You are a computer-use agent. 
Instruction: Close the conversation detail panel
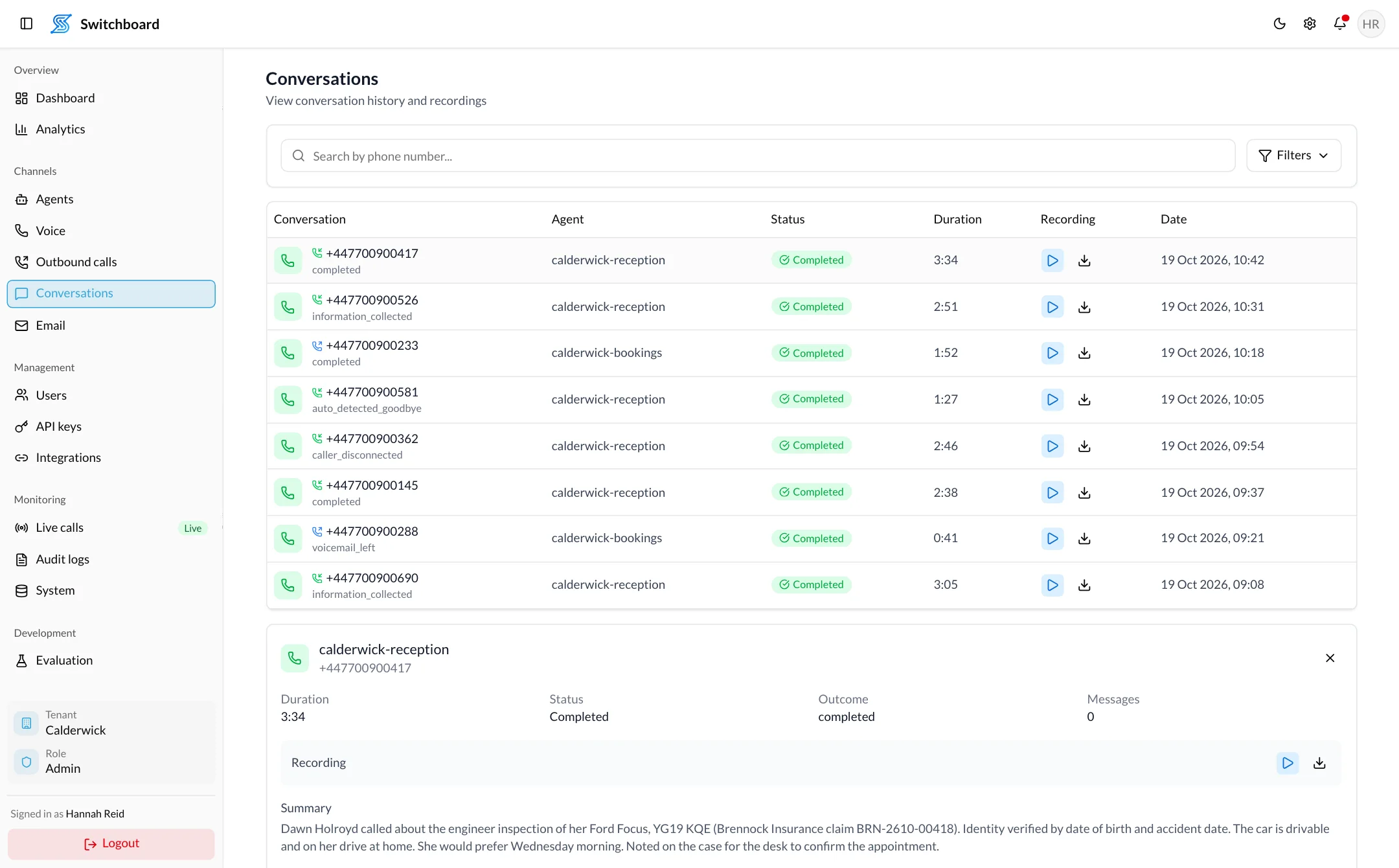(1330, 658)
